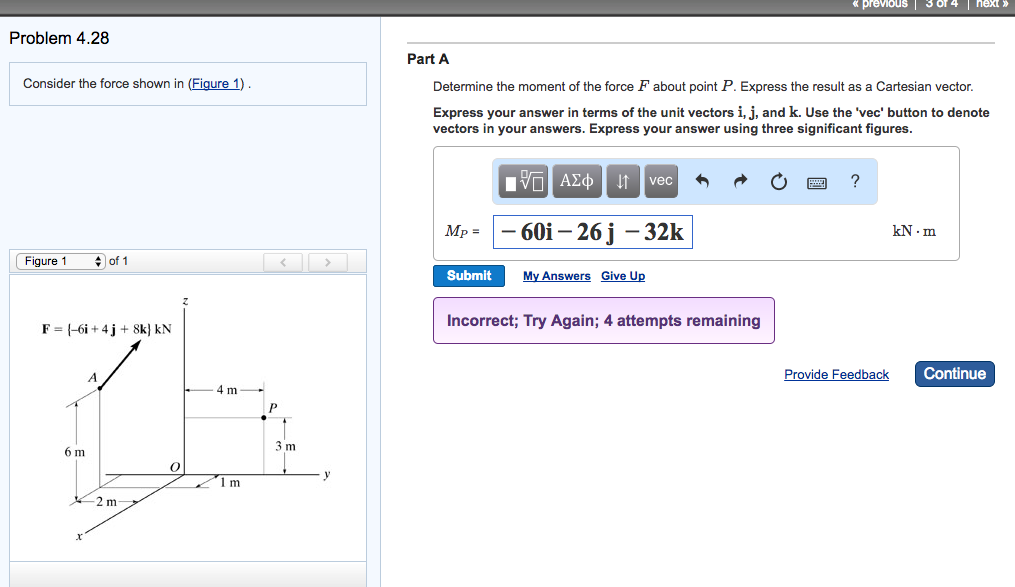
Task: Toggle vector notation with the vec button
Action: coord(660,181)
